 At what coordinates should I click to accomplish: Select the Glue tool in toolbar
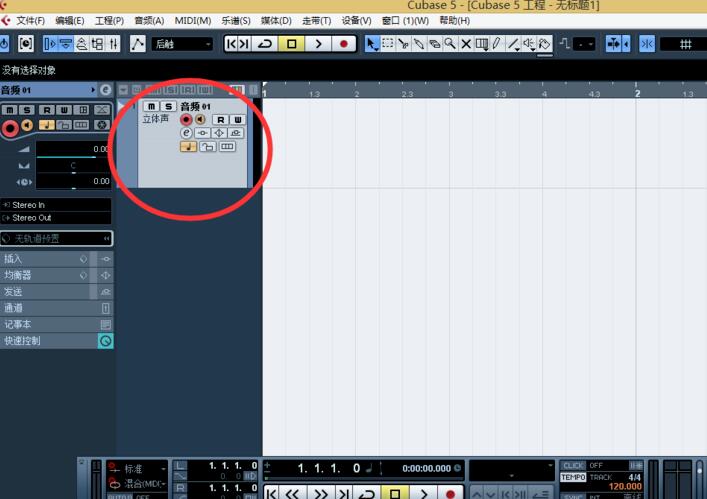coord(419,44)
